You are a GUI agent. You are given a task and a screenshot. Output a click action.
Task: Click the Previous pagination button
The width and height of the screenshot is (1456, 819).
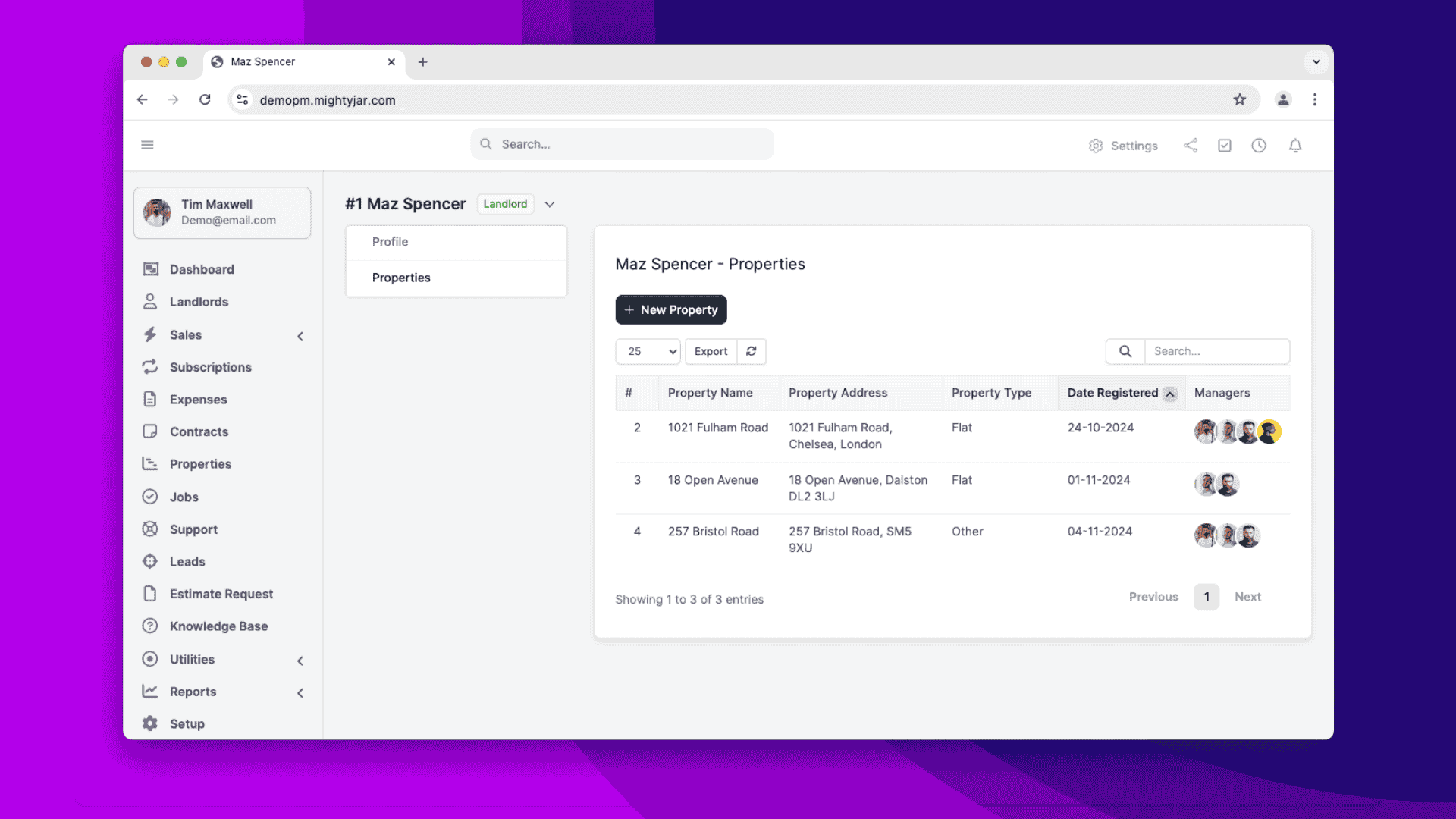(1153, 597)
